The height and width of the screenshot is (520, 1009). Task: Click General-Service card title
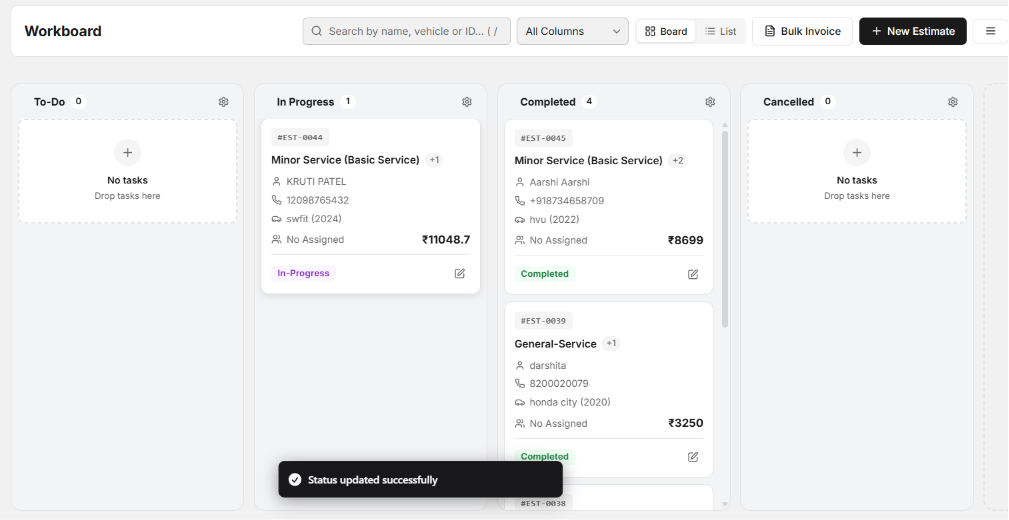(x=555, y=344)
